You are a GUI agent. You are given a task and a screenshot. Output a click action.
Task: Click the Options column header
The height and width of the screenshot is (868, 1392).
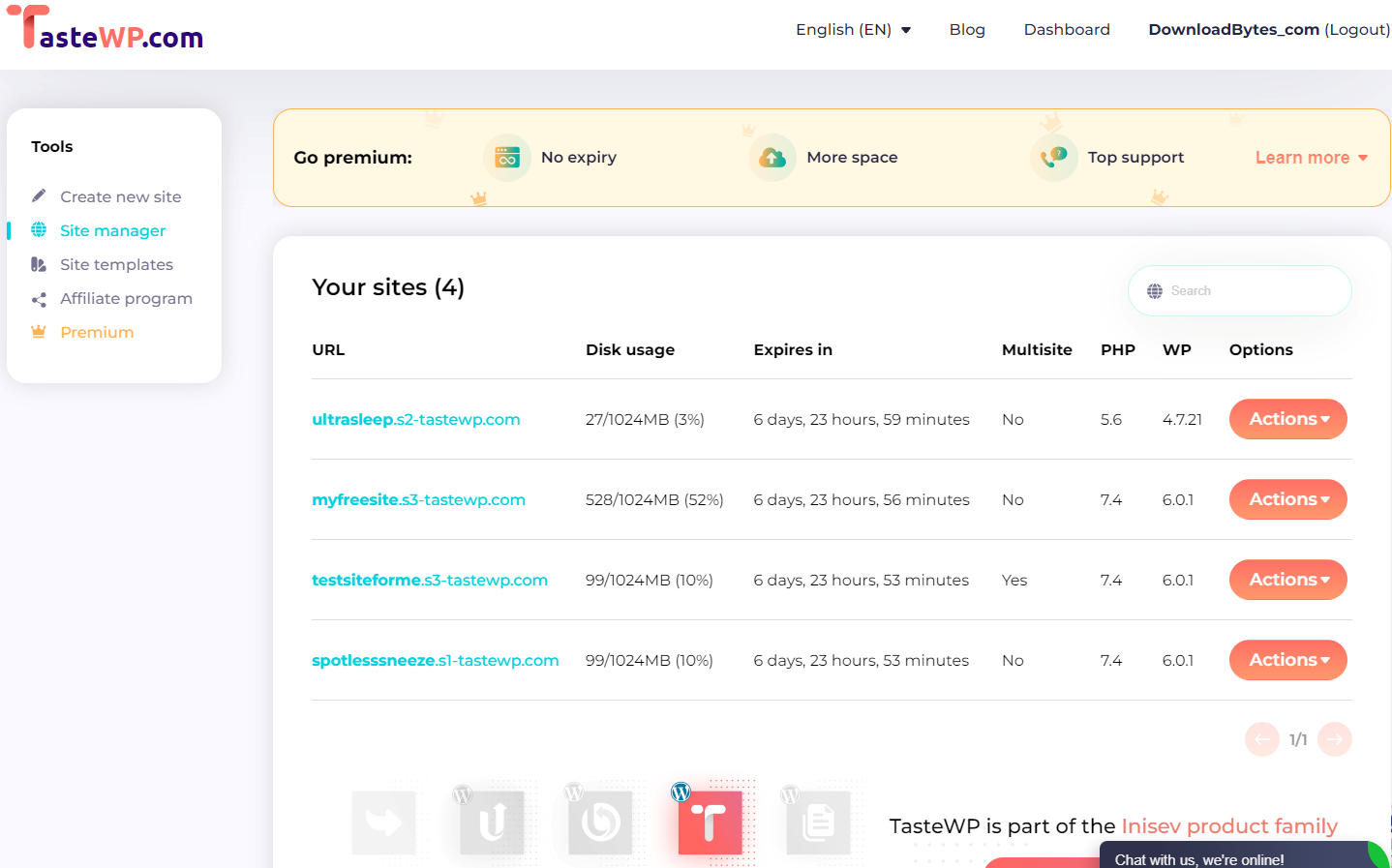click(x=1261, y=350)
